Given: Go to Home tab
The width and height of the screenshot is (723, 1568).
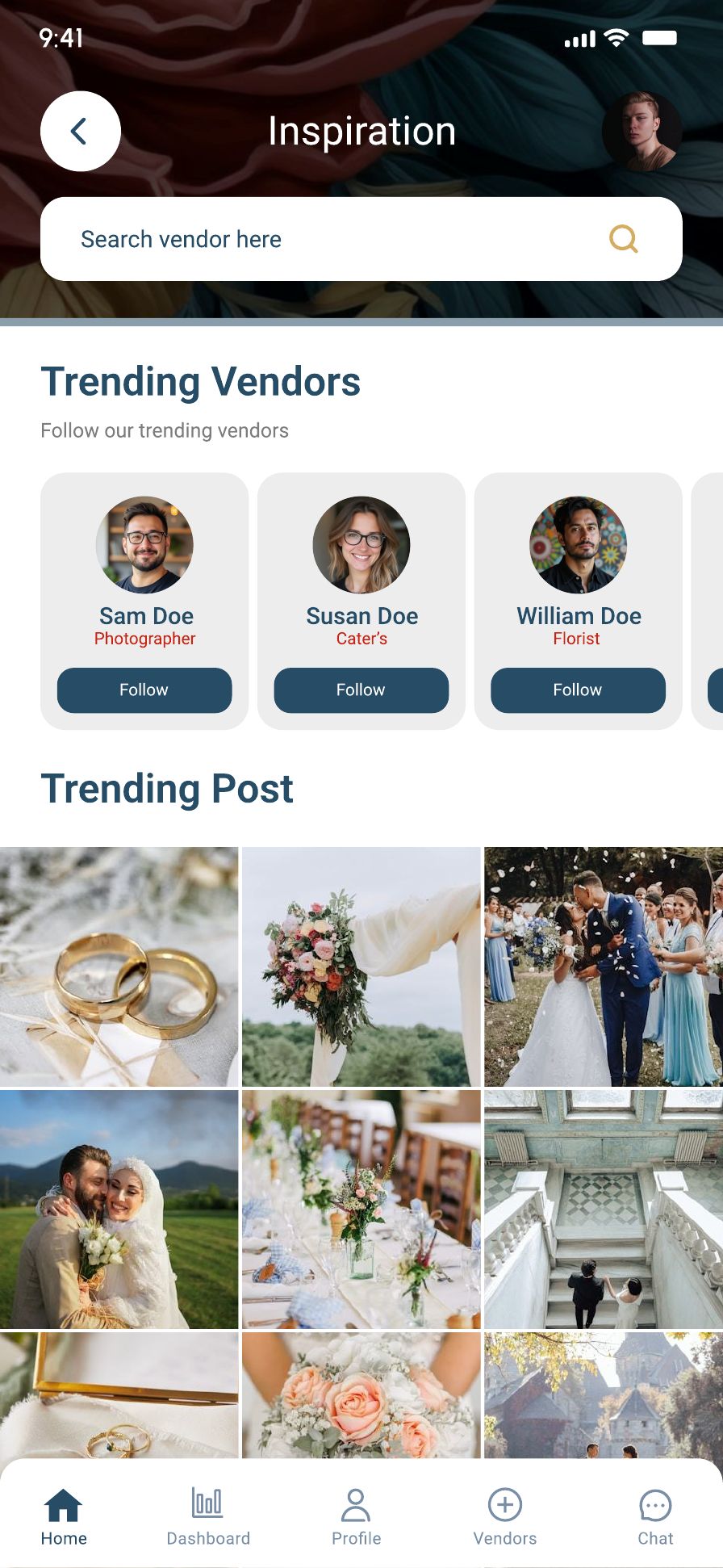Looking at the screenshot, I should [64, 1517].
